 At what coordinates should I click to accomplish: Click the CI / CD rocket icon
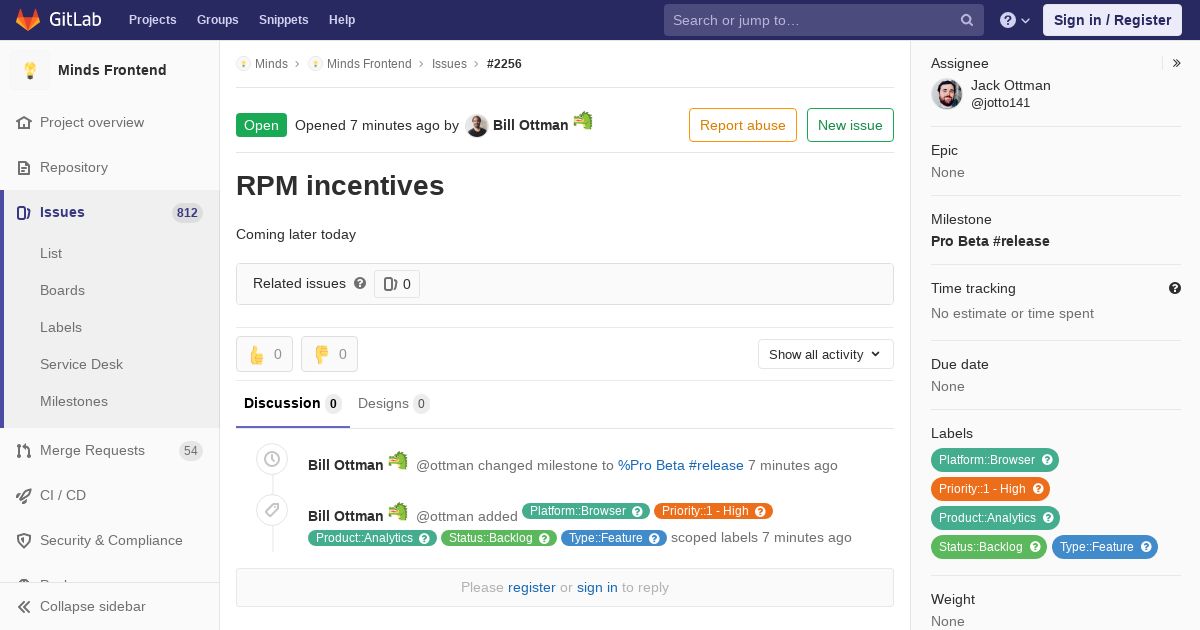[x=24, y=496]
